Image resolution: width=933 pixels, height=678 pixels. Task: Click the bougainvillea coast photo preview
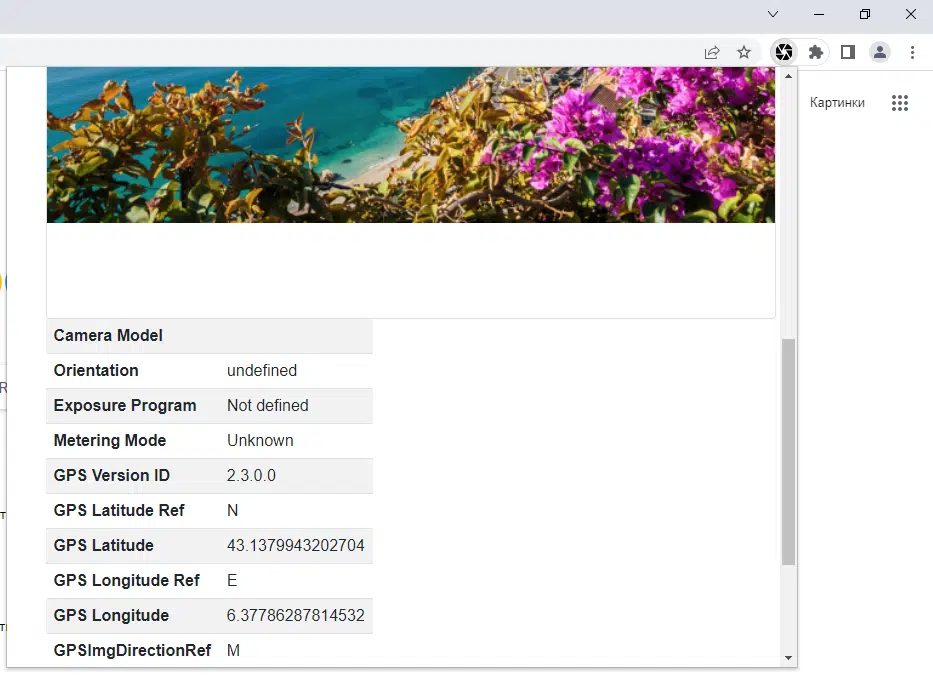tap(411, 145)
